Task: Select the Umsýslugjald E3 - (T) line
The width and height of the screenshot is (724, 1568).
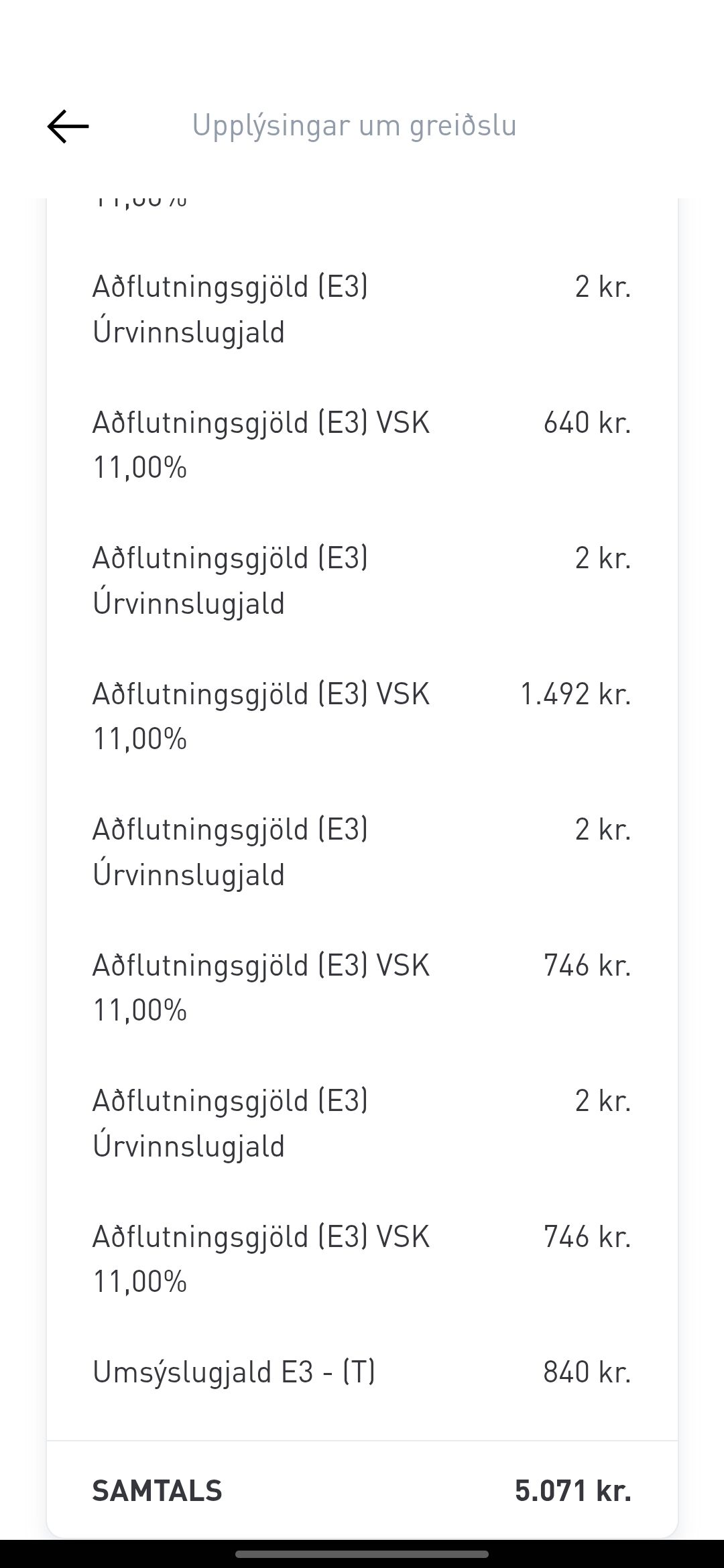Action: point(233,1372)
